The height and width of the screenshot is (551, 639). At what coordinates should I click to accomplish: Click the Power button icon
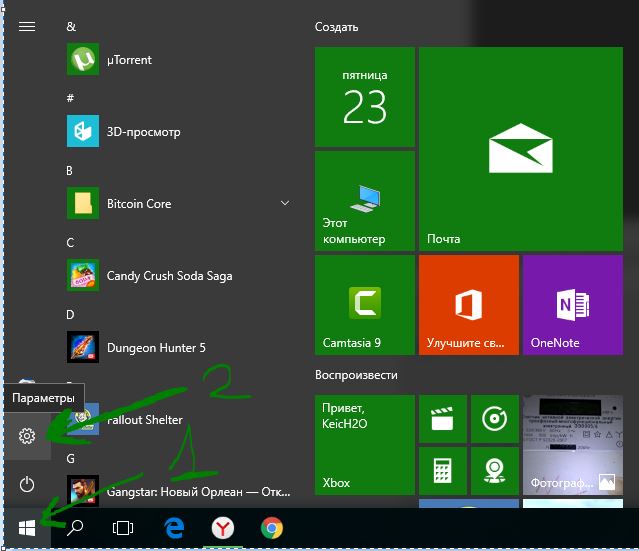(27, 484)
